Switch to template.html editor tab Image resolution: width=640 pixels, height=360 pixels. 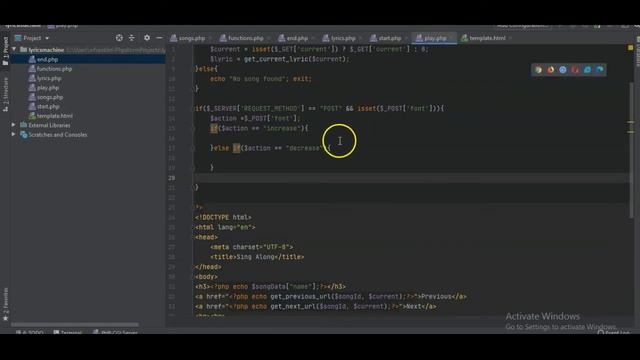click(x=484, y=38)
